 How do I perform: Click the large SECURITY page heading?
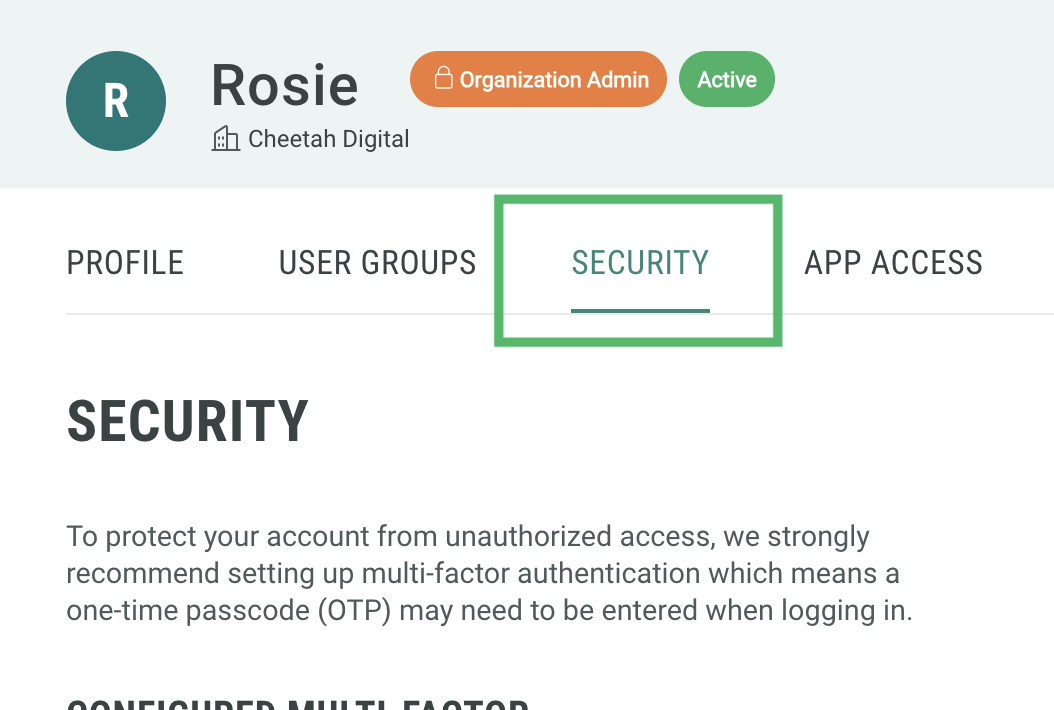(187, 421)
